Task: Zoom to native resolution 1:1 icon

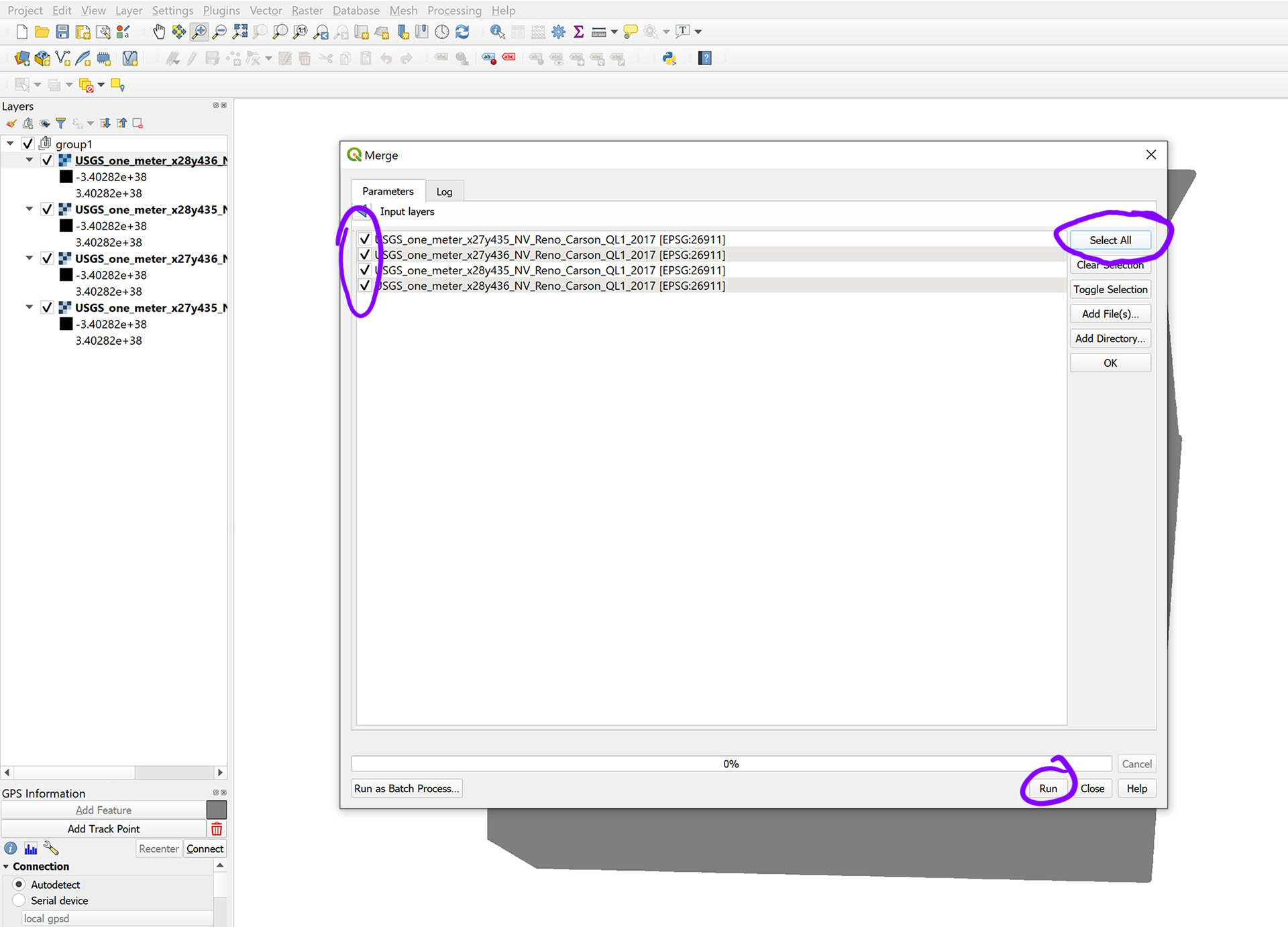Action: tap(301, 32)
